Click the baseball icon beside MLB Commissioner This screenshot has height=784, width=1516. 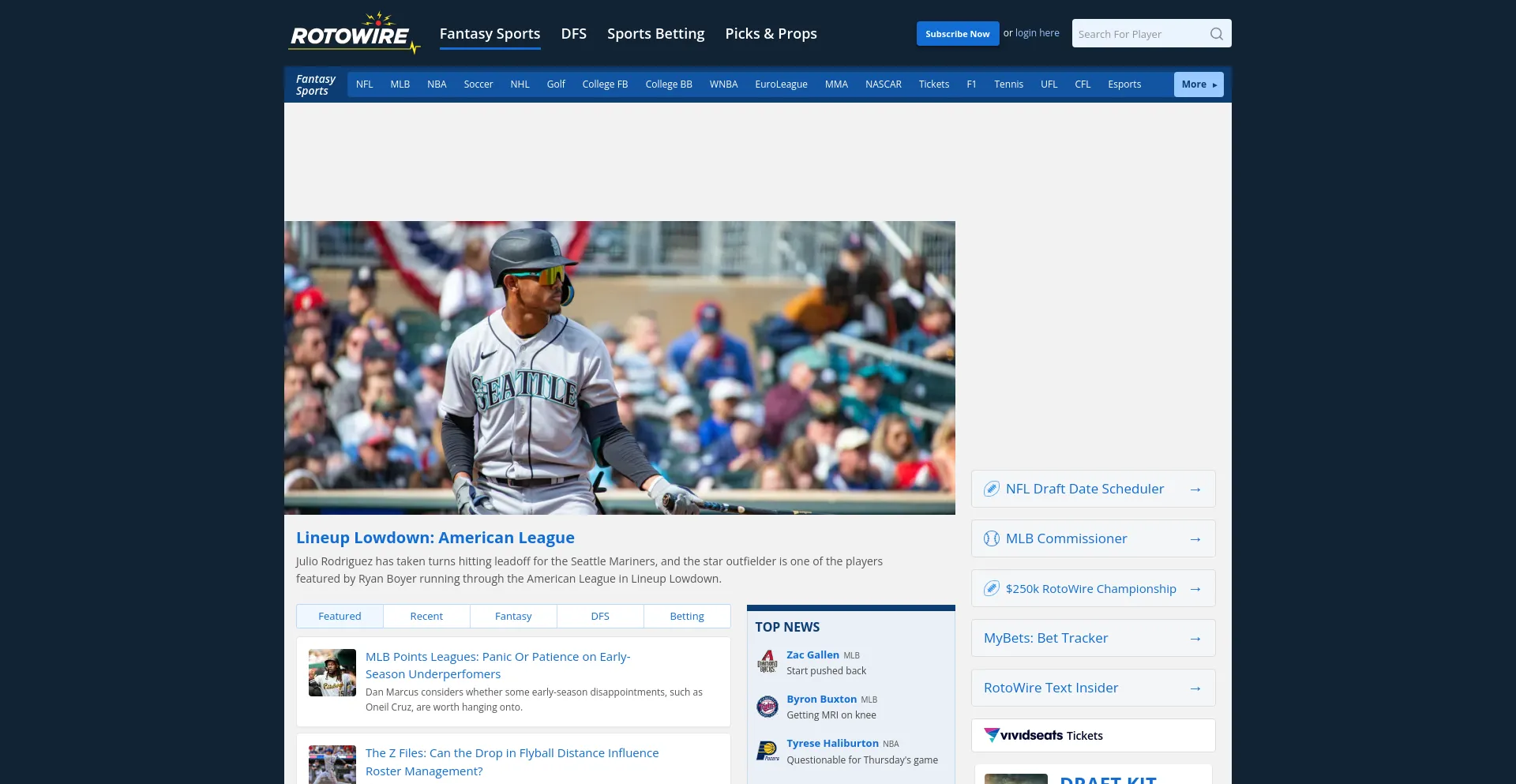pos(992,538)
